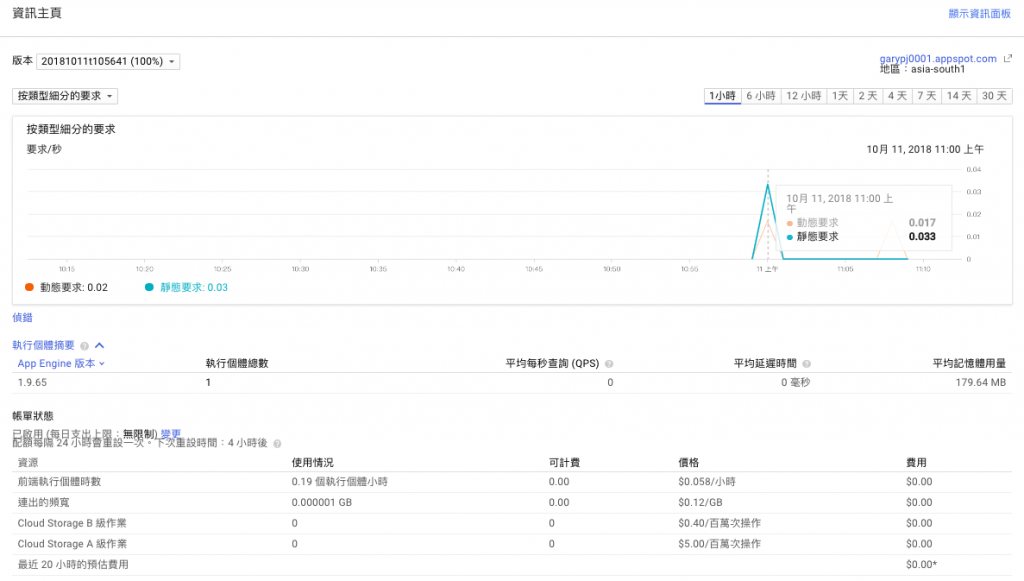Select the 2 天 time range tab
Screen dimensions: 1024x581
(868, 96)
